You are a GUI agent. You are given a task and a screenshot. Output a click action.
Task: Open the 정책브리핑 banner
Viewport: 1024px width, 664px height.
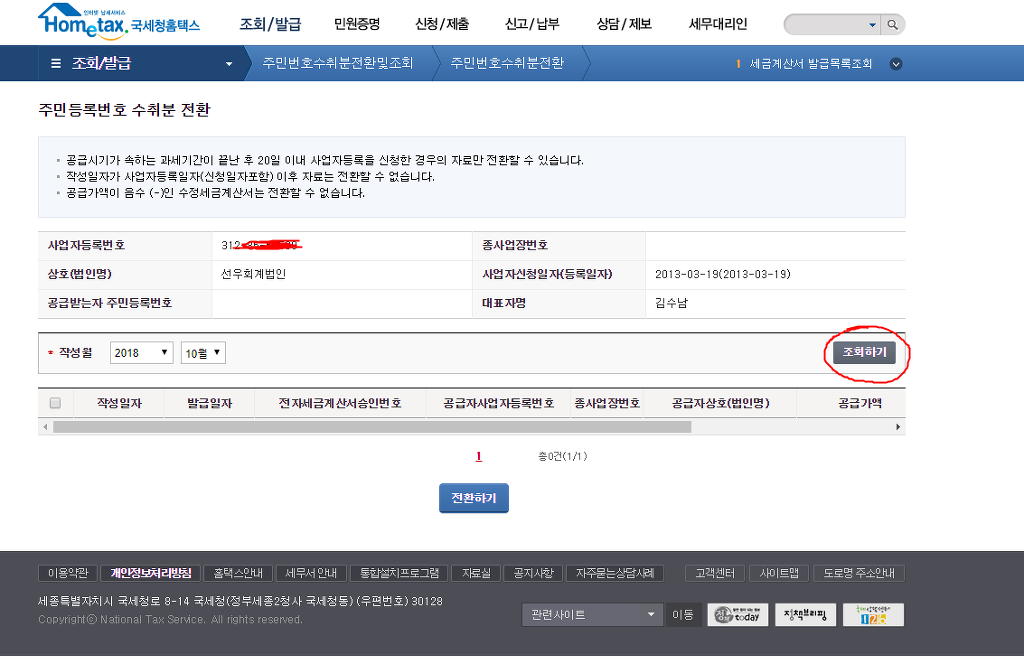tap(805, 614)
